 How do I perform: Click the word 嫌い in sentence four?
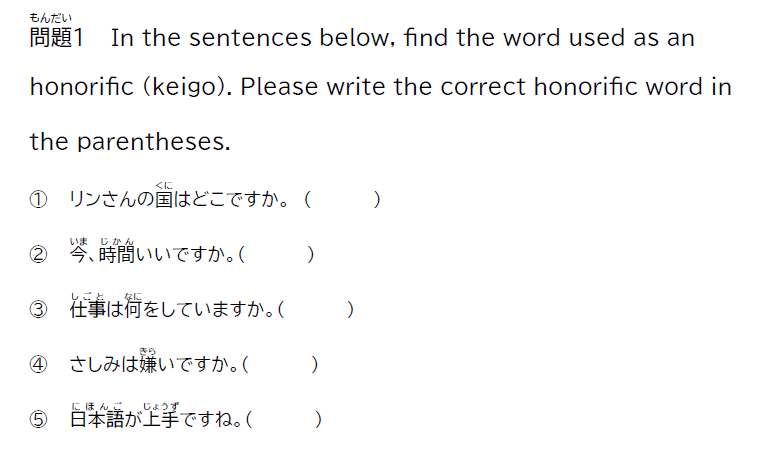(x=155, y=364)
